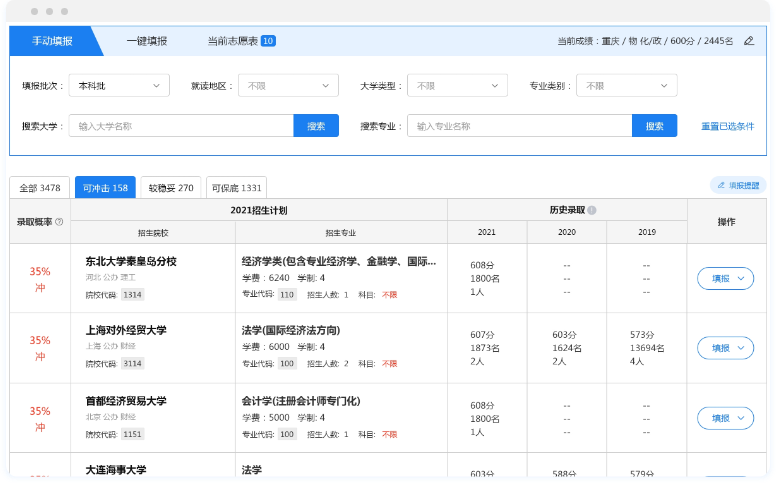
Task: Open the 大学类型 dropdown
Action: 457,86
